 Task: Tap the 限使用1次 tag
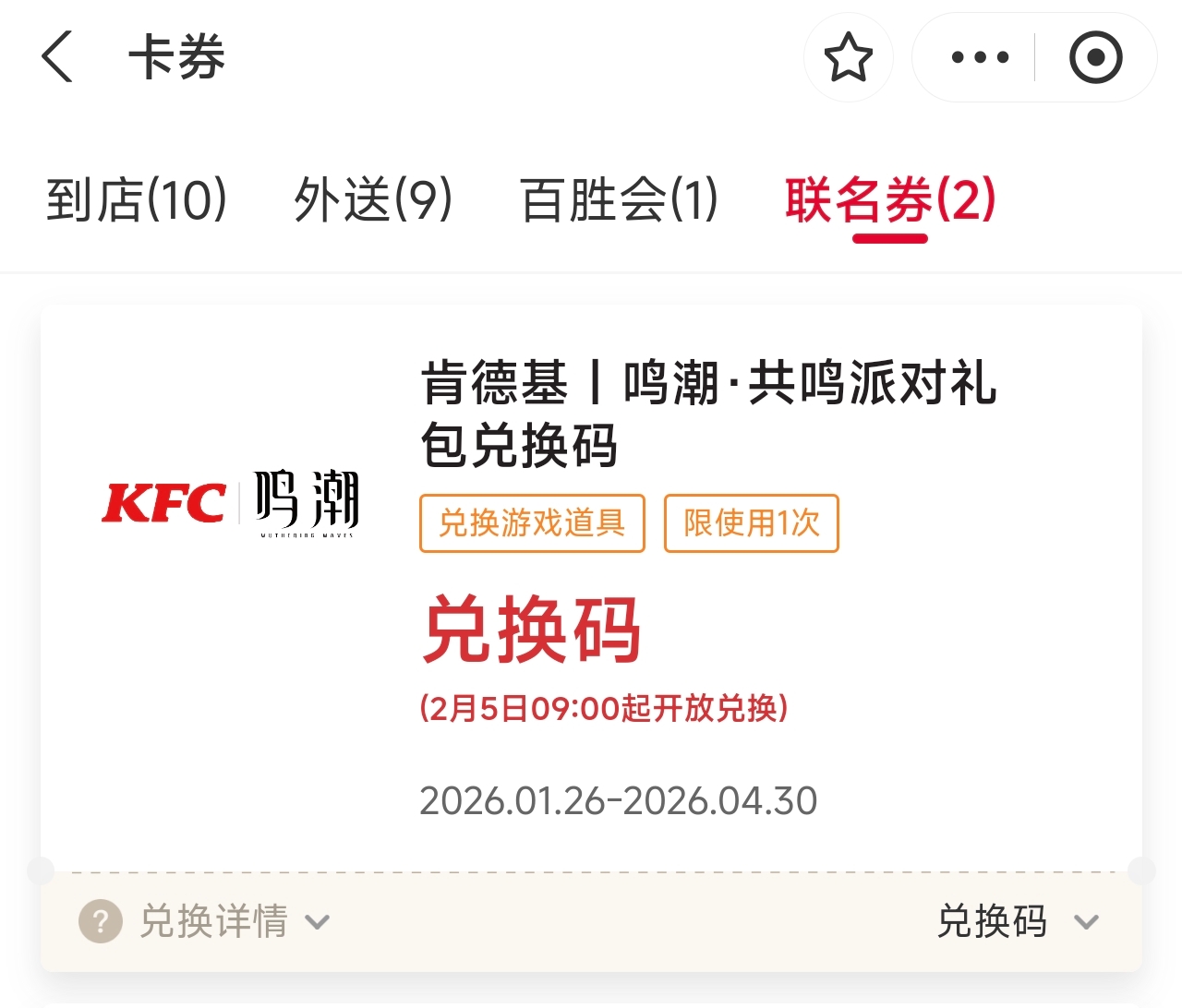(751, 523)
